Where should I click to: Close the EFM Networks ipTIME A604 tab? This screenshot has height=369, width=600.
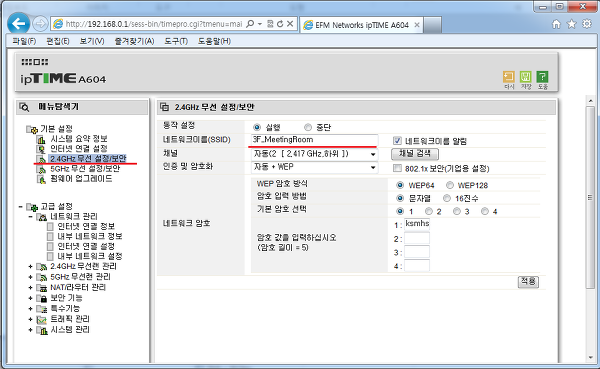point(417,25)
